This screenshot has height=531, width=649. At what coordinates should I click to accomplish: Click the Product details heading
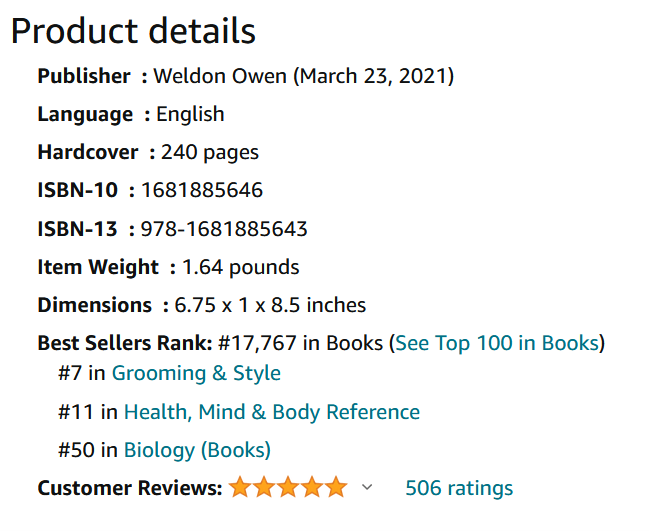[x=133, y=31]
